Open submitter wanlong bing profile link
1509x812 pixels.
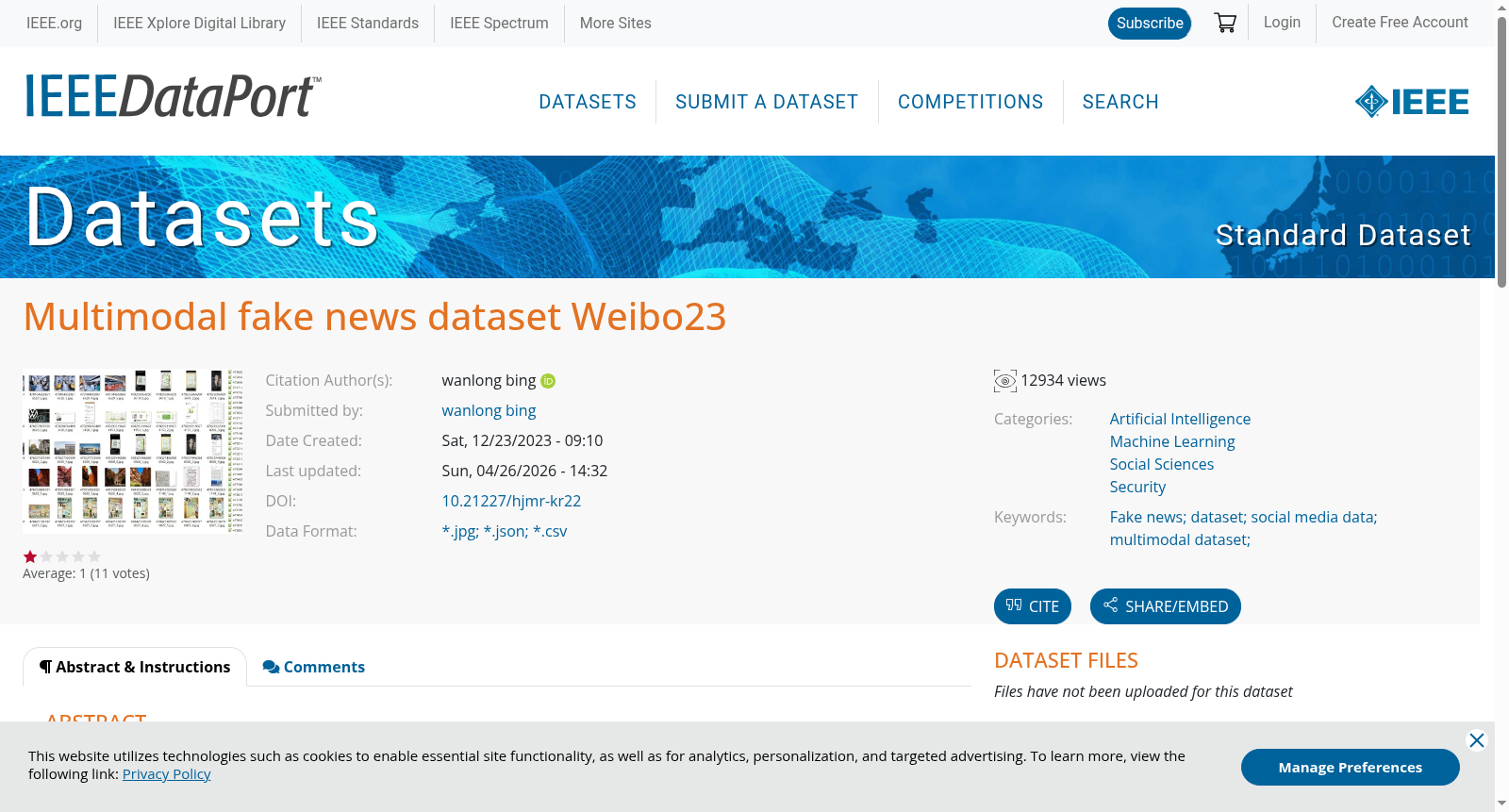(x=489, y=411)
